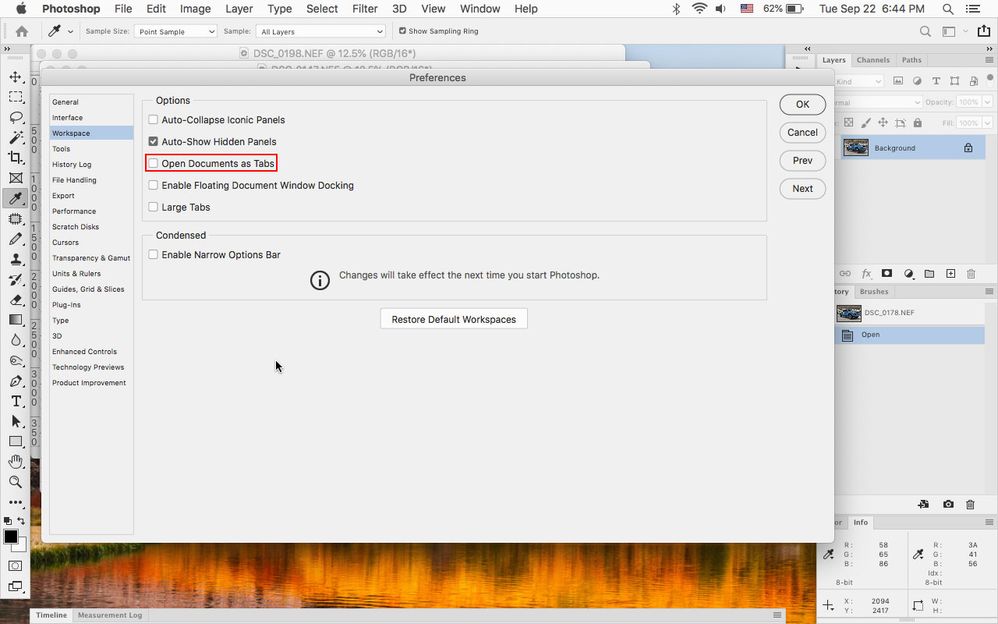Screen dimensions: 998x624
Task: Select the Clone Stamp tool
Action: (x=15, y=259)
